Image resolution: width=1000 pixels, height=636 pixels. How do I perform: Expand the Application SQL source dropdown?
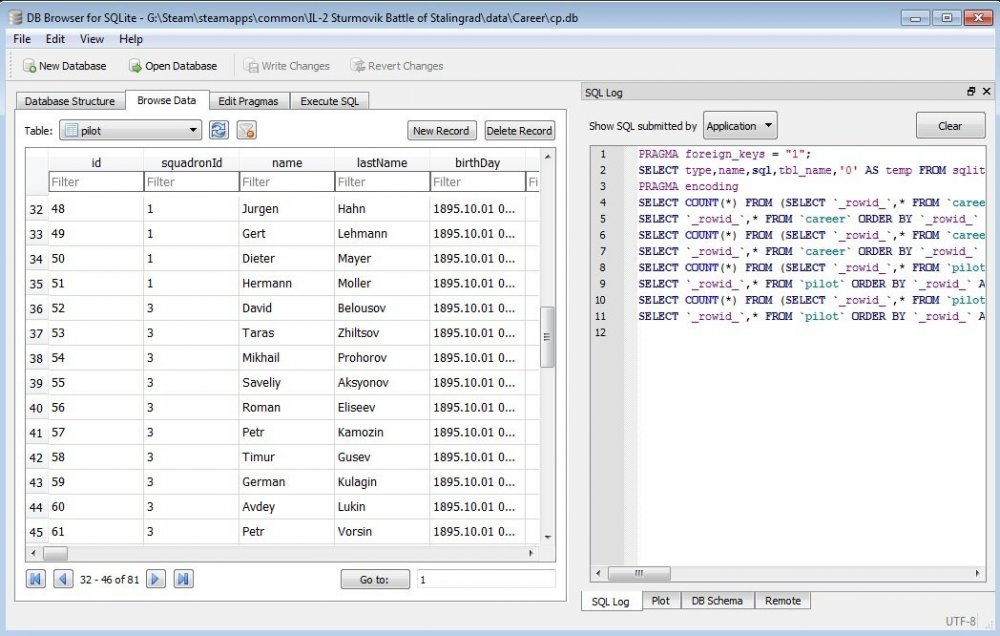[x=740, y=126]
